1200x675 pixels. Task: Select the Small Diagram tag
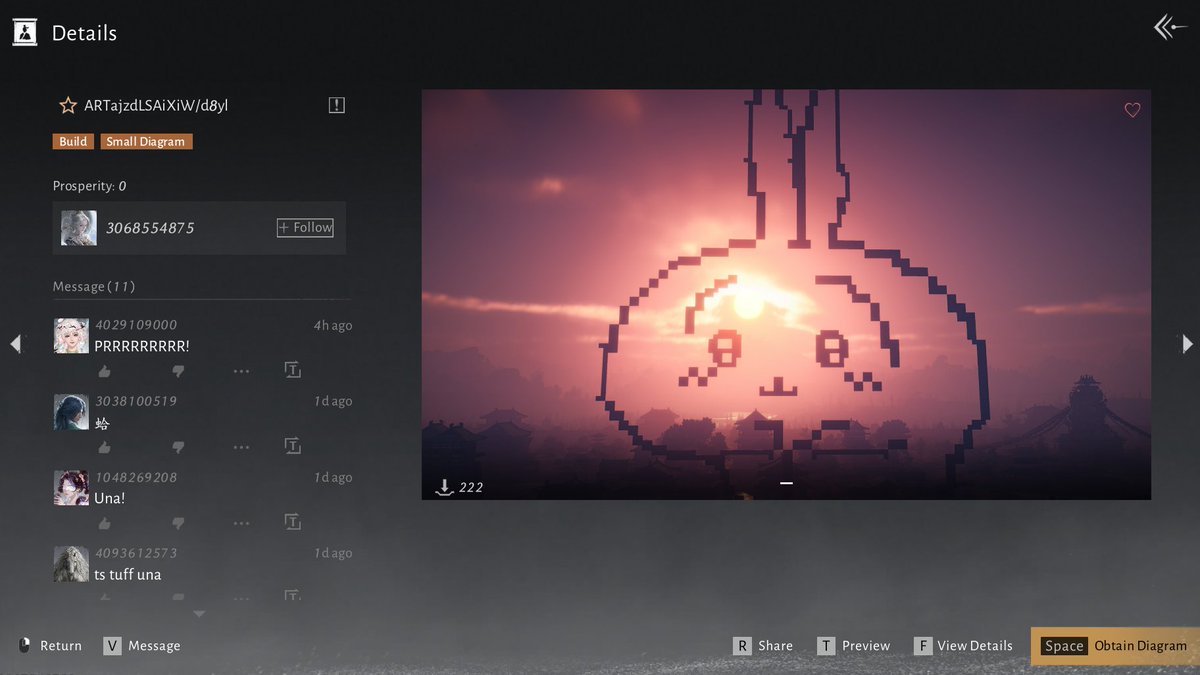146,142
